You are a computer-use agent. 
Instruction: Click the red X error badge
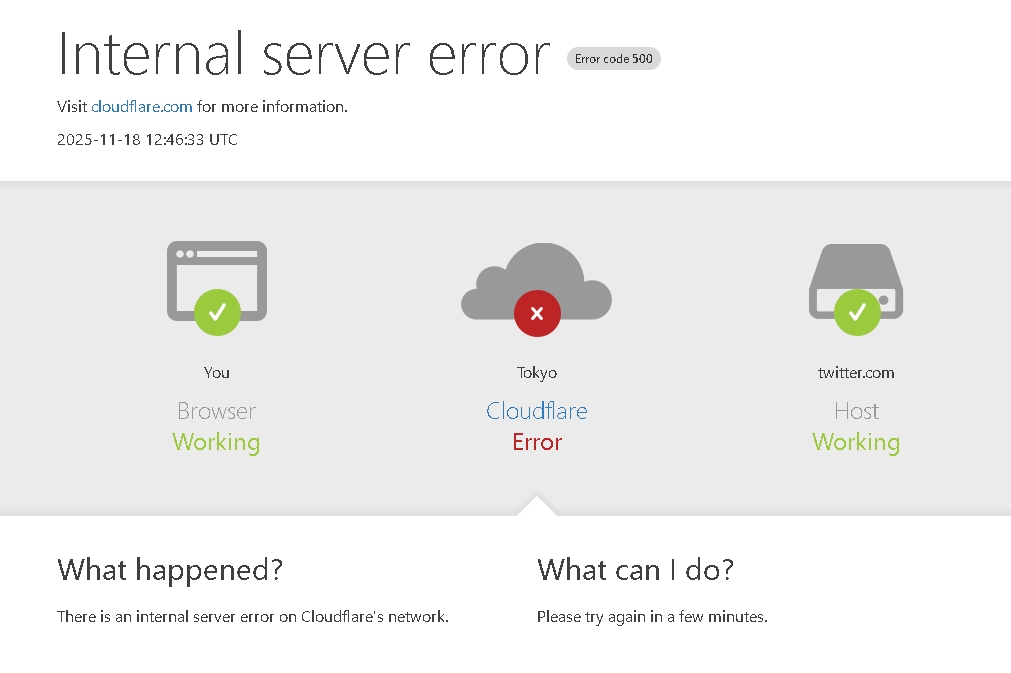tap(537, 313)
